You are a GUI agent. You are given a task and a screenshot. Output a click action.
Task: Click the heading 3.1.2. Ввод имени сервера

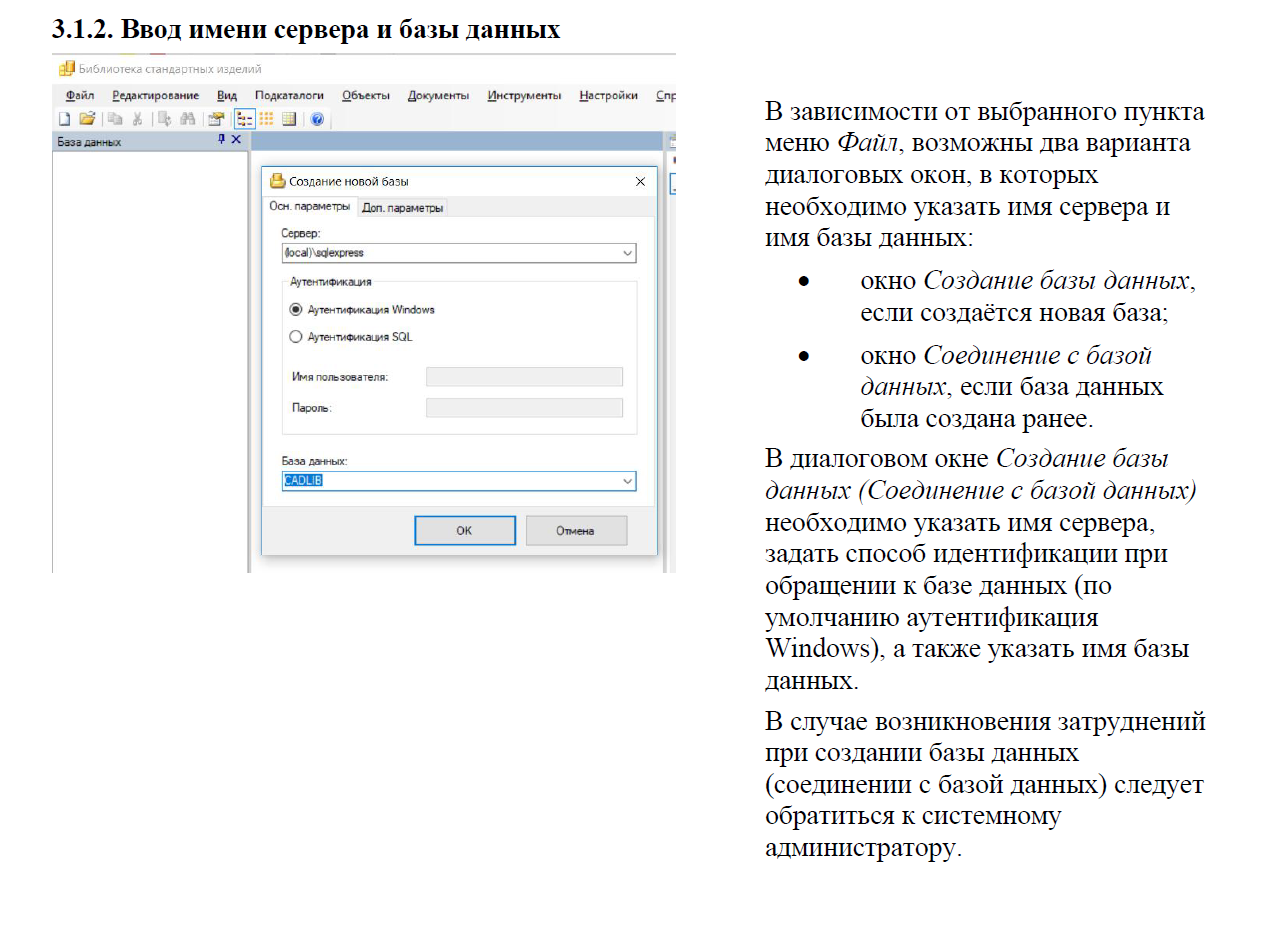point(306,29)
